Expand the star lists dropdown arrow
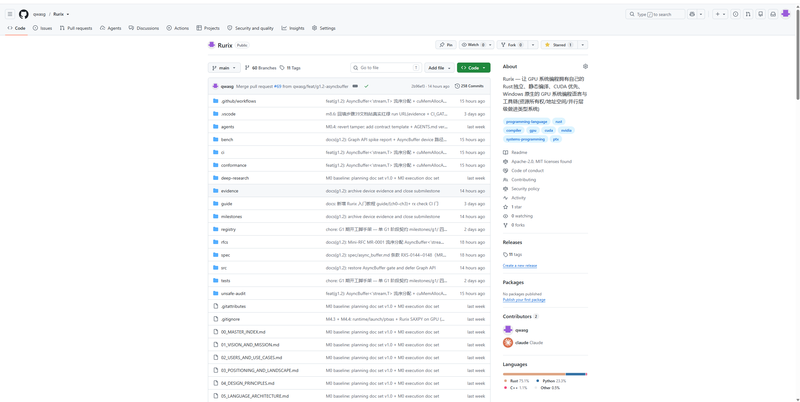The image size is (800, 402). click(x=583, y=45)
